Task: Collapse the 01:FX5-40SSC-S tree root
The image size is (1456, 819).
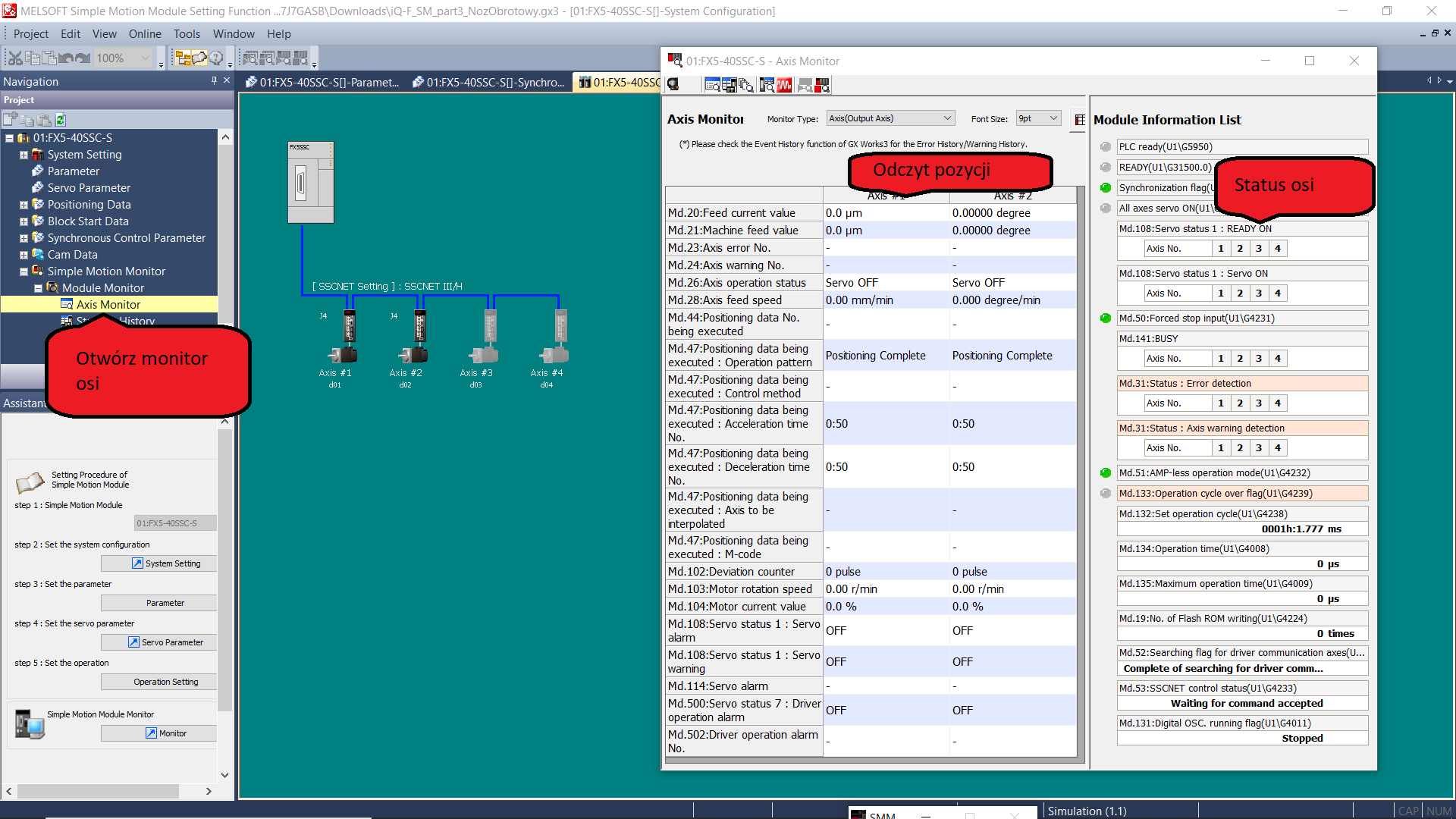Action: pos(10,138)
